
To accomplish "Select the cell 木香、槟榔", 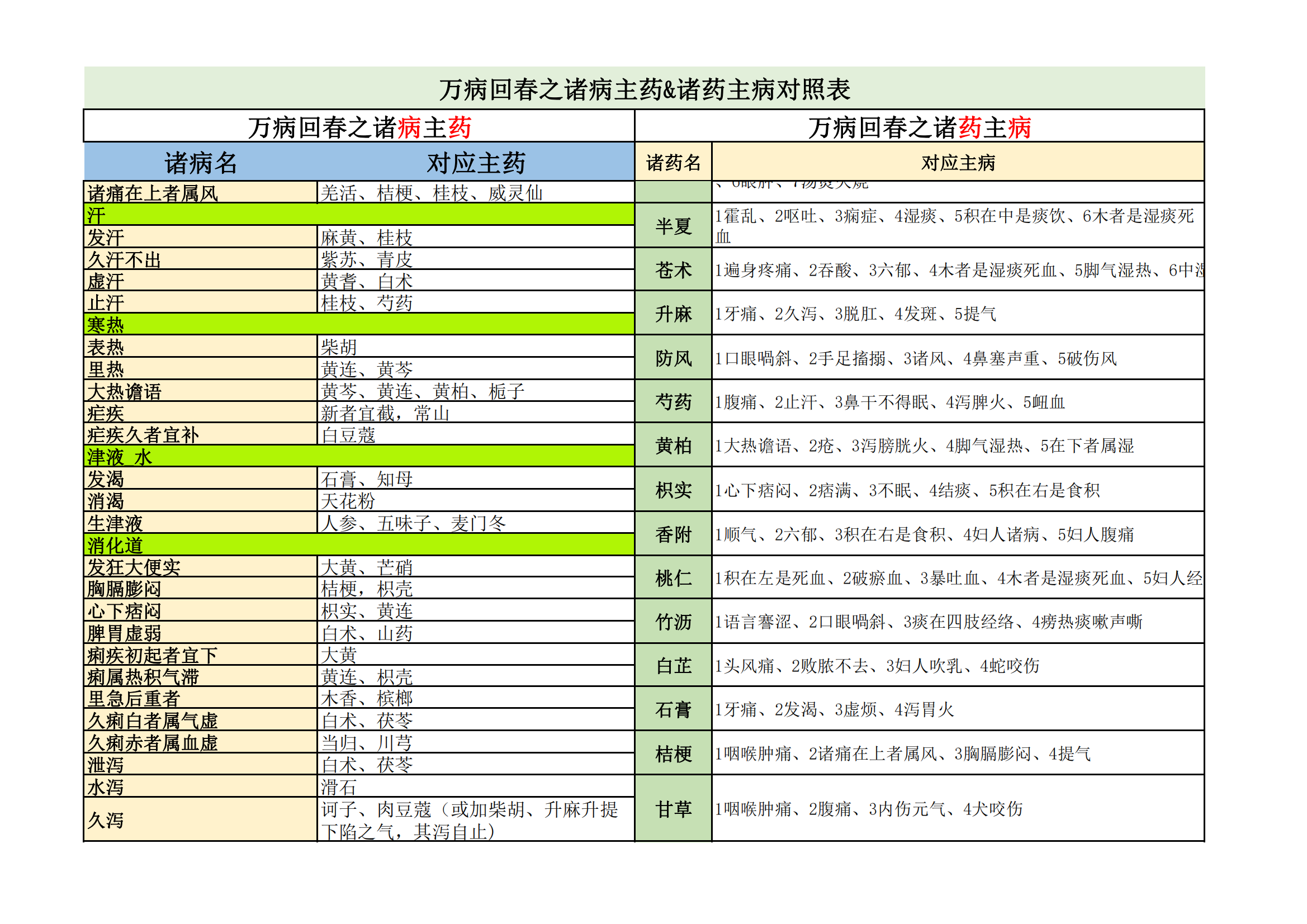I will (x=476, y=699).
